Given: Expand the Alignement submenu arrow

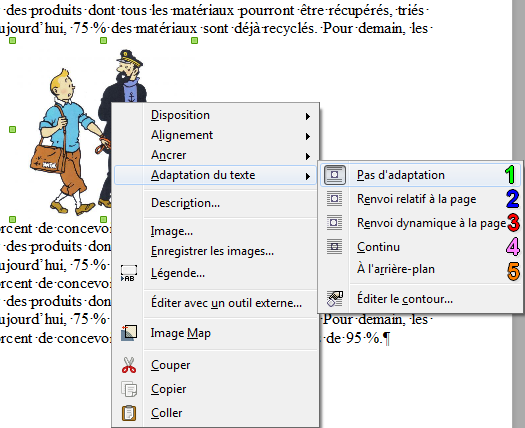Looking at the screenshot, I should tap(308, 136).
